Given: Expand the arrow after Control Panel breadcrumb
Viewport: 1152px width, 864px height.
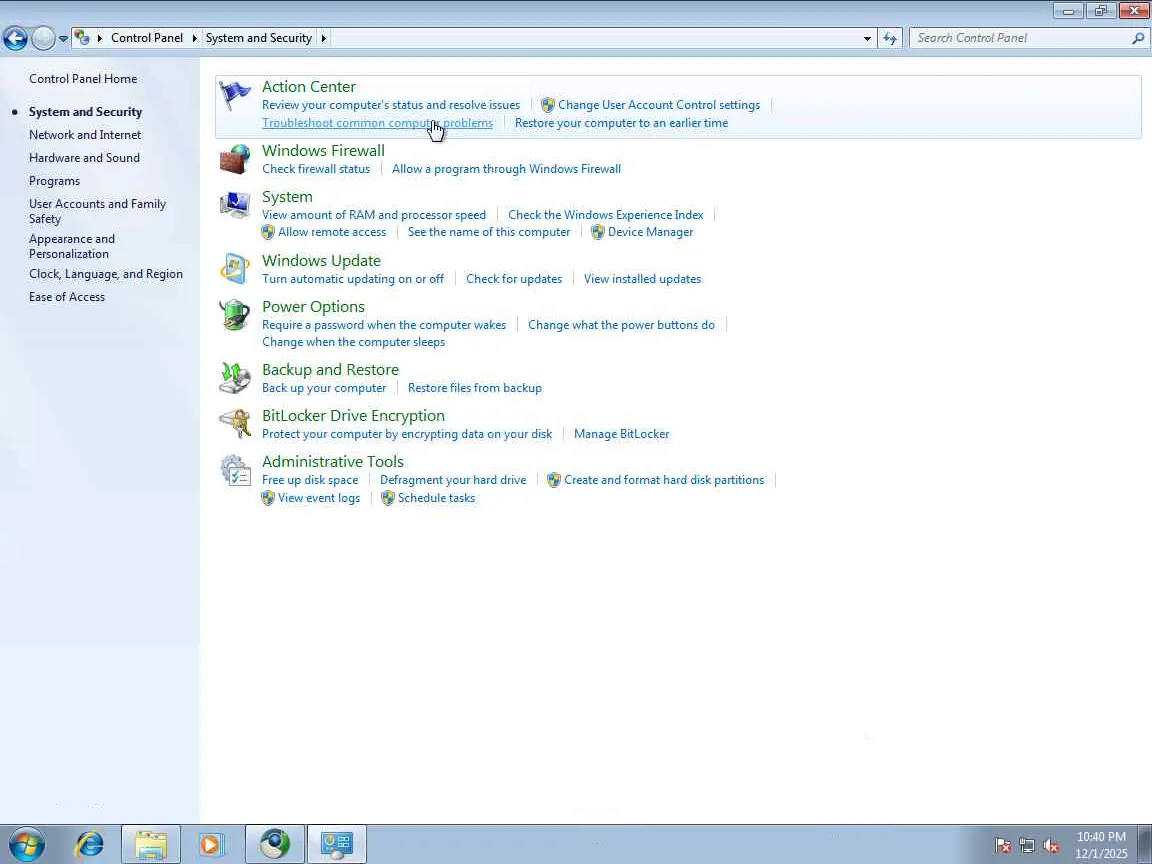Looking at the screenshot, I should pos(195,38).
